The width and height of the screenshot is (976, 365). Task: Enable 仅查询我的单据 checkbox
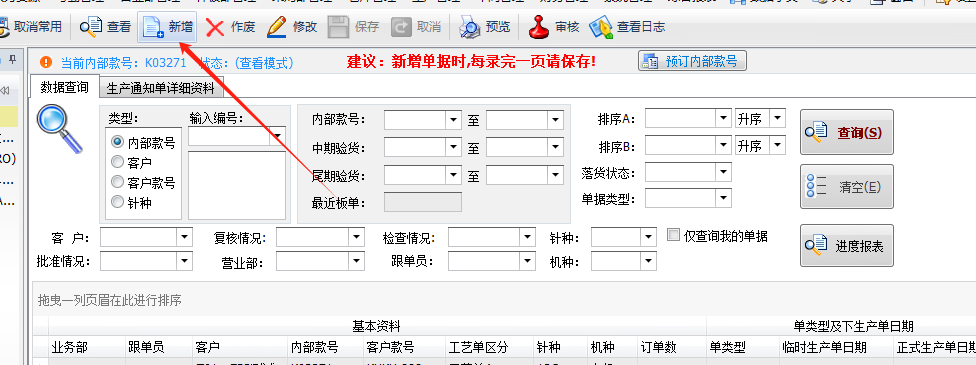click(672, 235)
